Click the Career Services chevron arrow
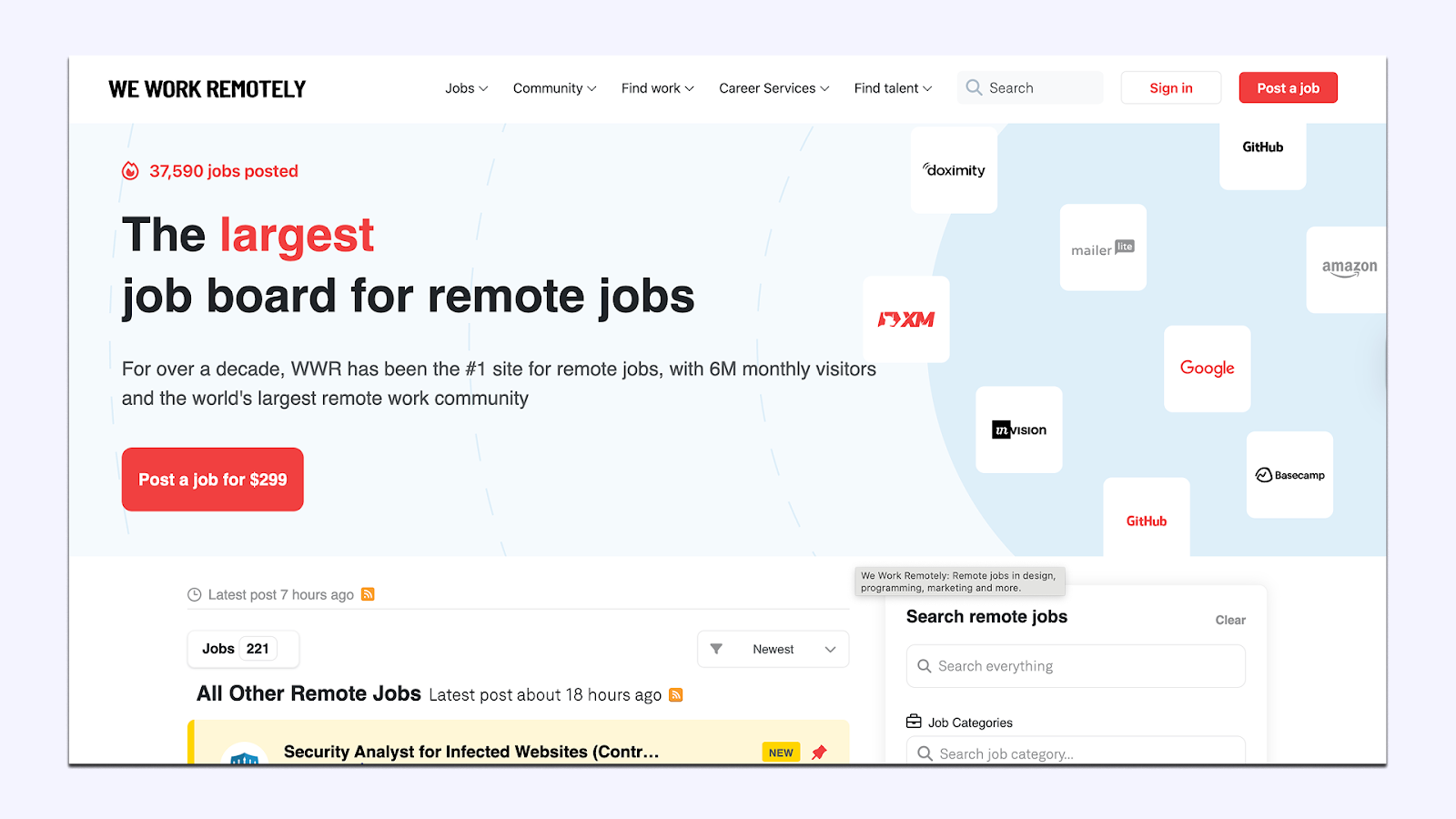The image size is (1456, 819). click(824, 88)
